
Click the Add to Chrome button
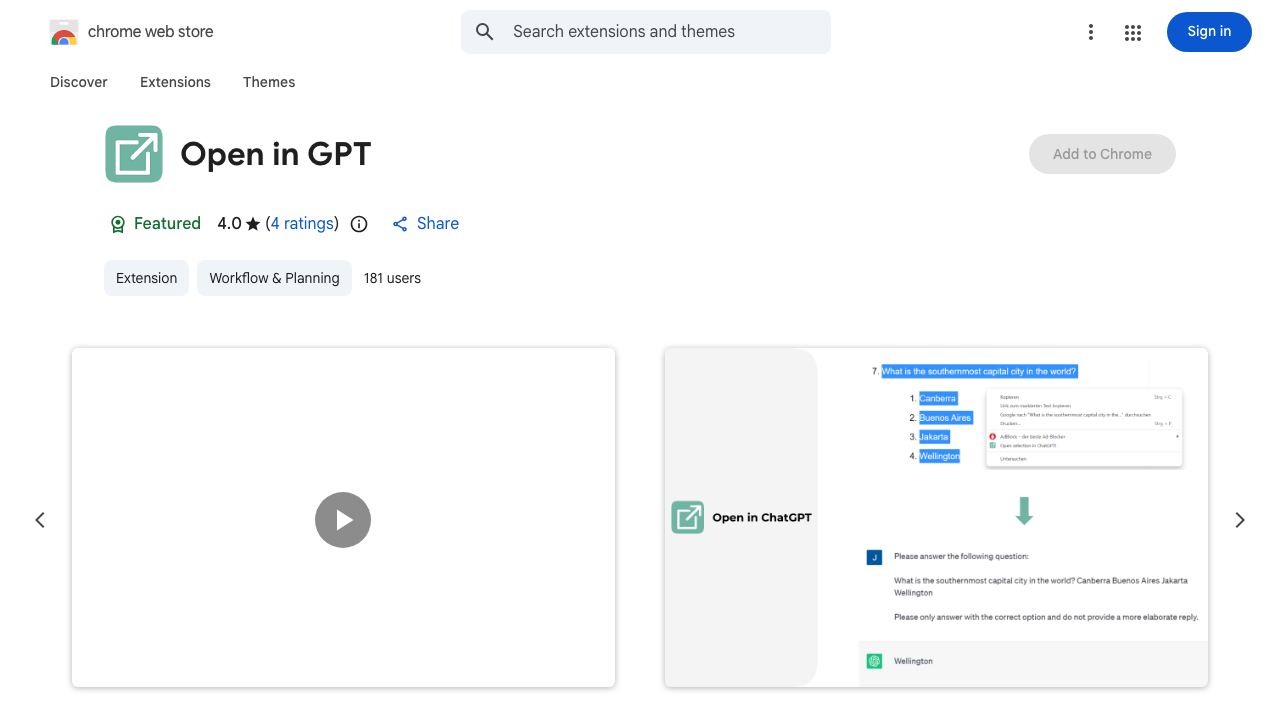[1102, 154]
